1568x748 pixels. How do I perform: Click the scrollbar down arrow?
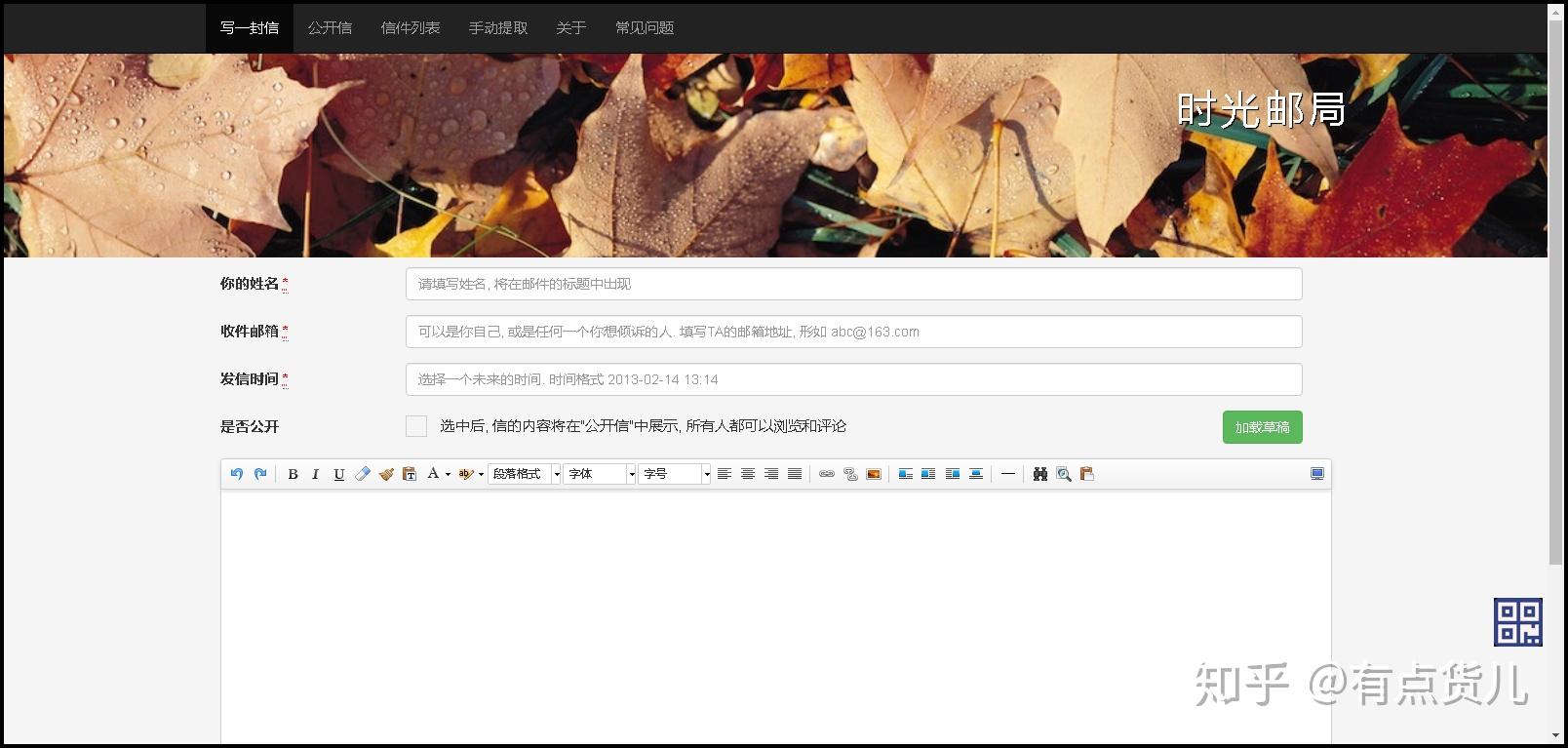coord(1555,735)
